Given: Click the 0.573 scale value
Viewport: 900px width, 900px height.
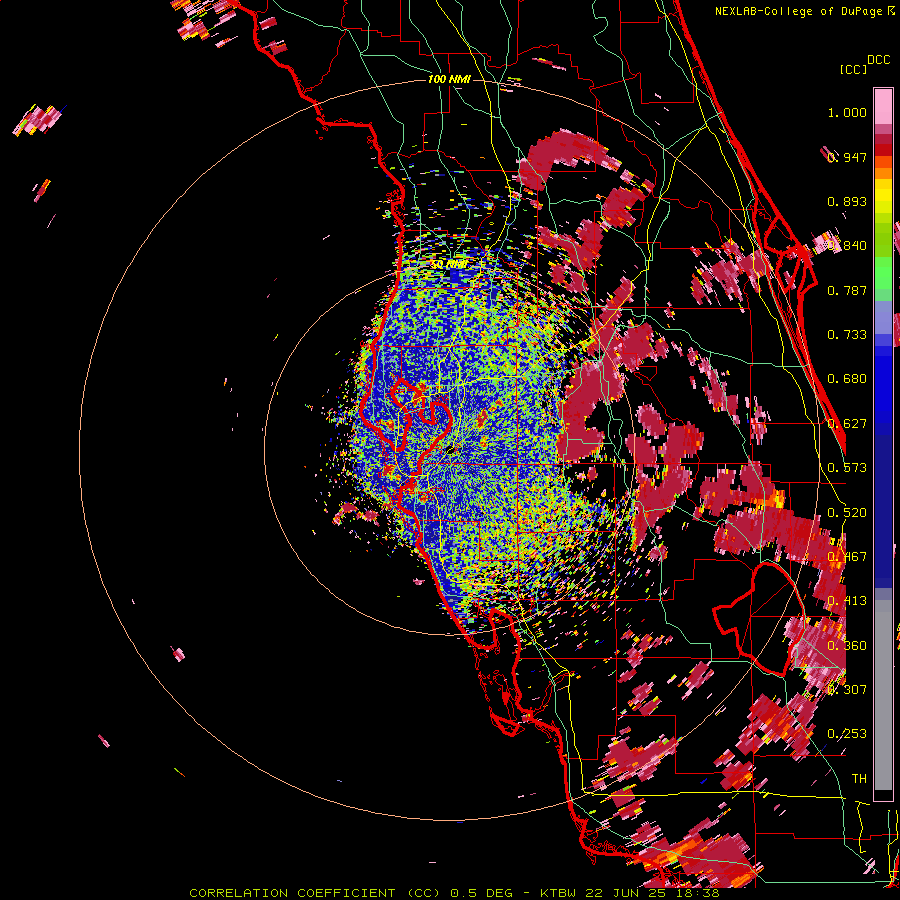Looking at the screenshot, I should 847,468.
